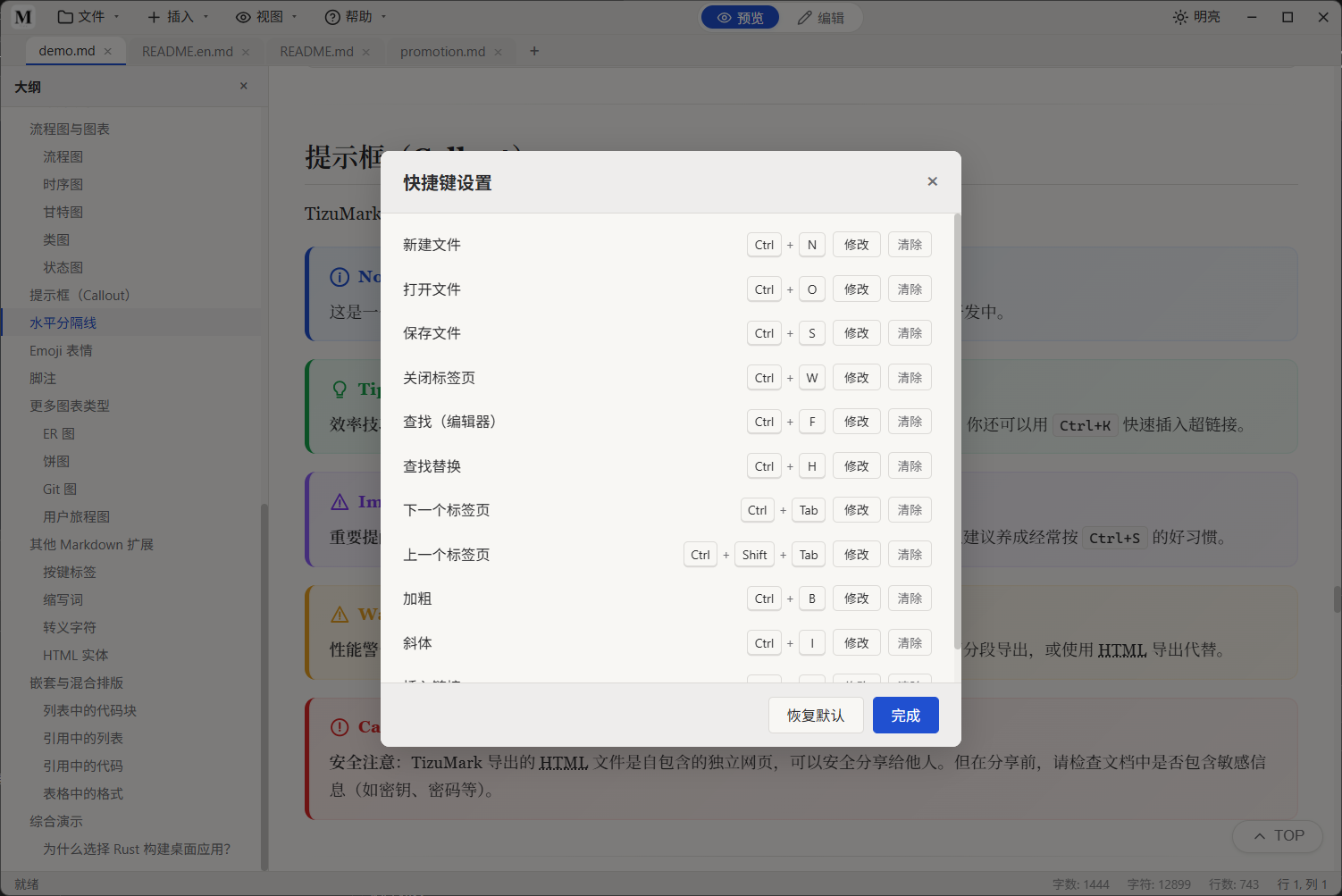This screenshot has width=1342, height=896.
Task: Close the README.en.md tab
Action: [246, 52]
